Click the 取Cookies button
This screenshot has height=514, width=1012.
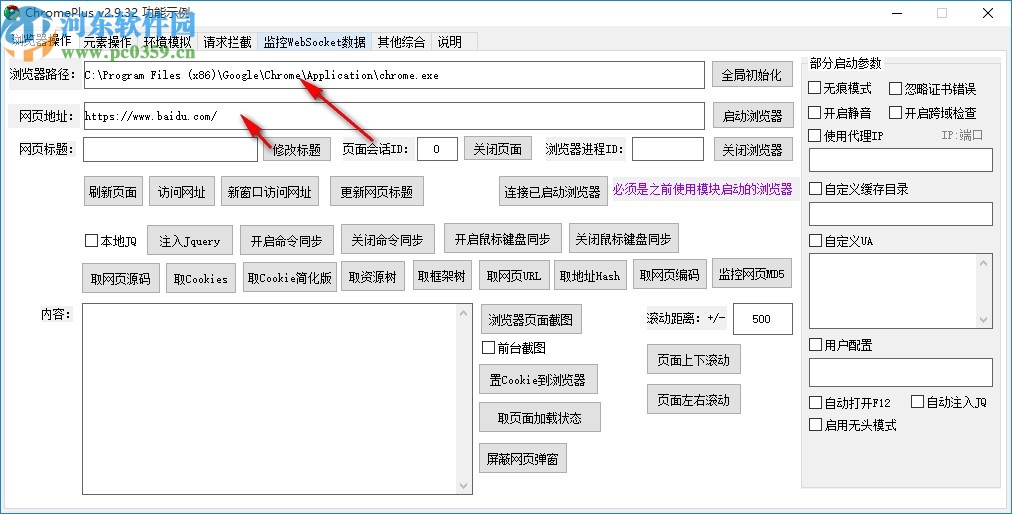[201, 278]
